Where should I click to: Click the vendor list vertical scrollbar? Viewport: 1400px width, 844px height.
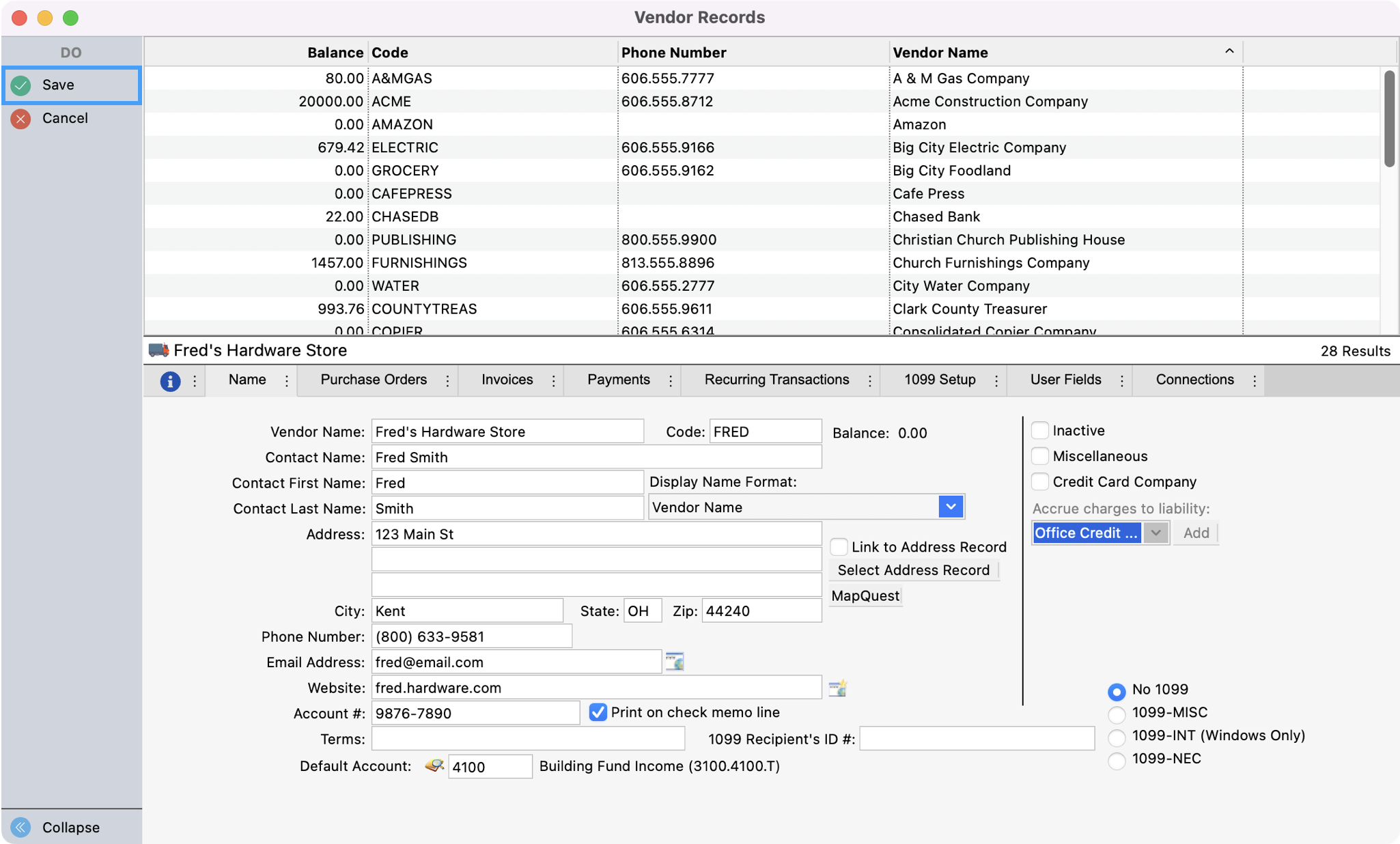[x=1389, y=119]
